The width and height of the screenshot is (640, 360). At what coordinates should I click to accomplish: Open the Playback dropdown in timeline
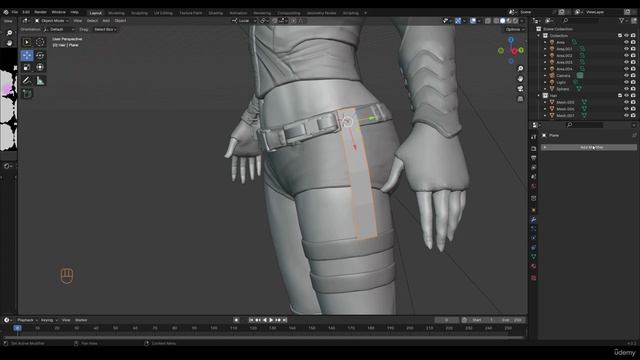point(27,320)
